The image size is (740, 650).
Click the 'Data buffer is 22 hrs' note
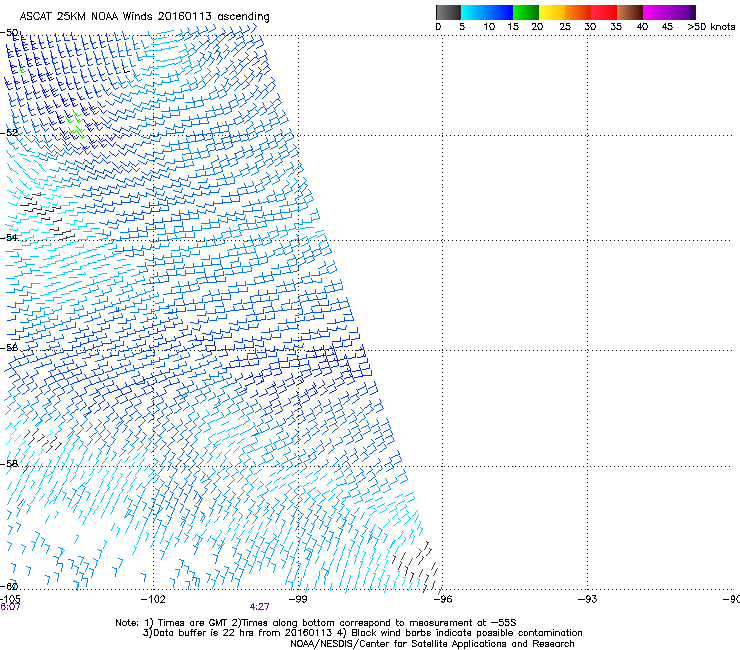(362, 633)
